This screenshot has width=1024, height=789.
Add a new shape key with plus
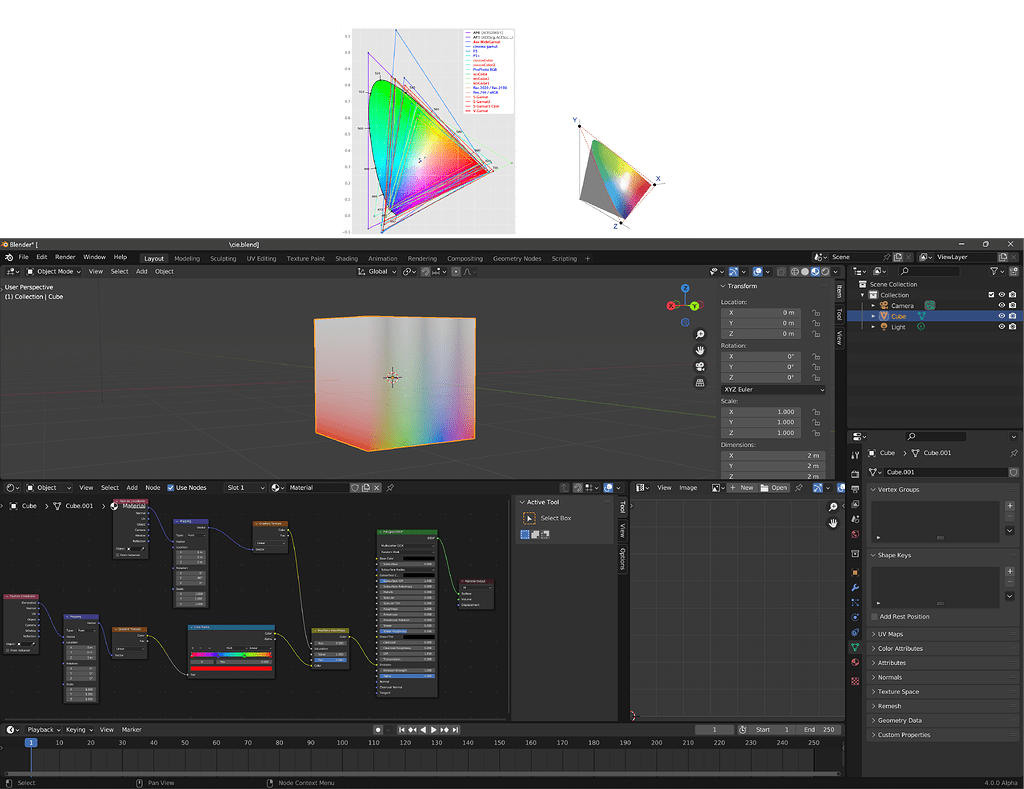coord(1010,572)
